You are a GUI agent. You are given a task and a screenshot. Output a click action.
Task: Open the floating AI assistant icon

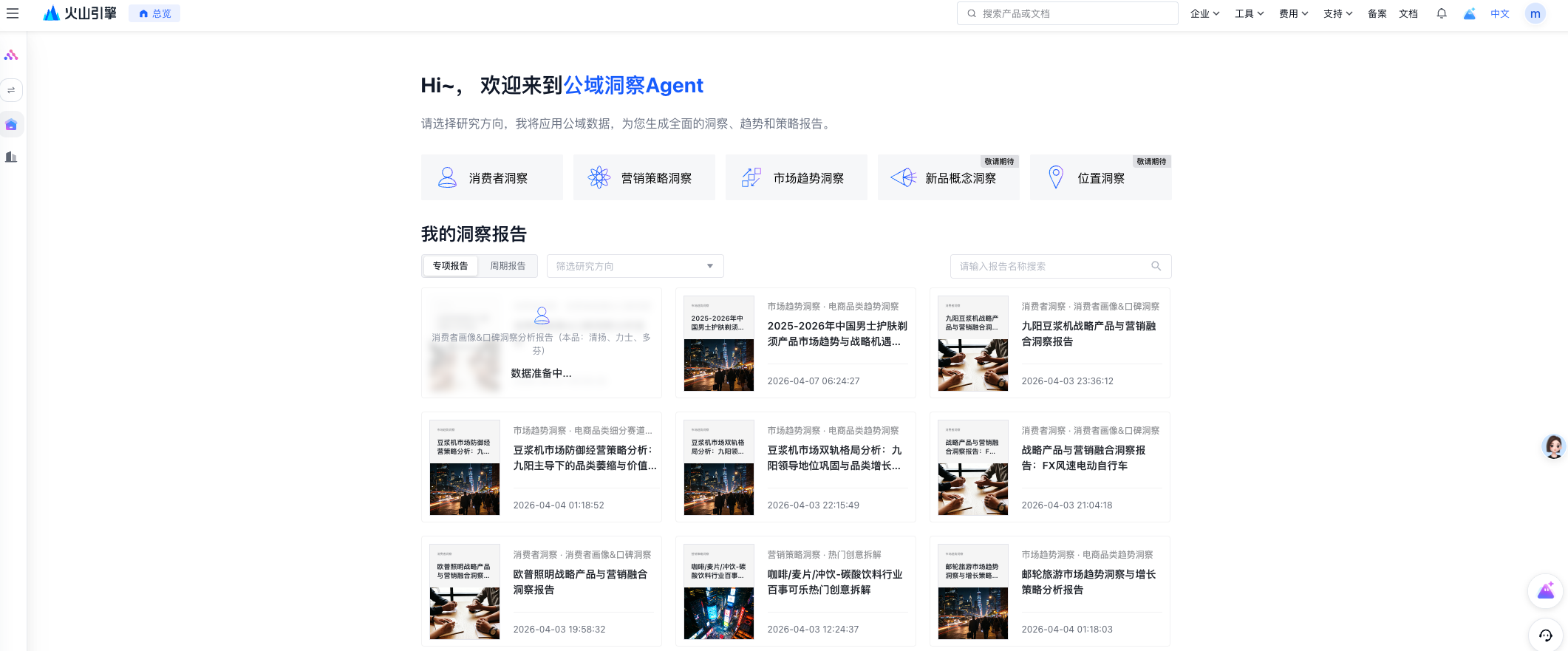point(1545,591)
